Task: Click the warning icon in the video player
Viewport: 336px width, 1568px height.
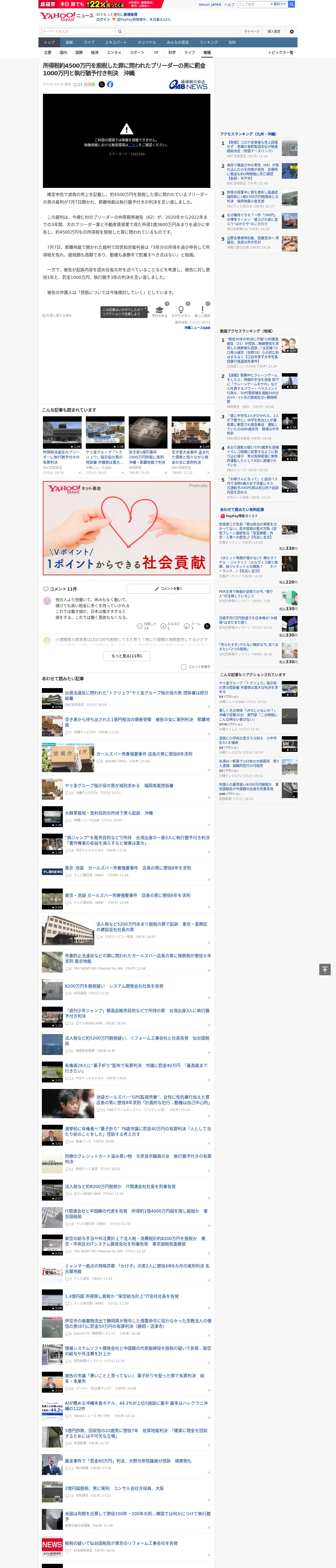Action: coord(126,129)
